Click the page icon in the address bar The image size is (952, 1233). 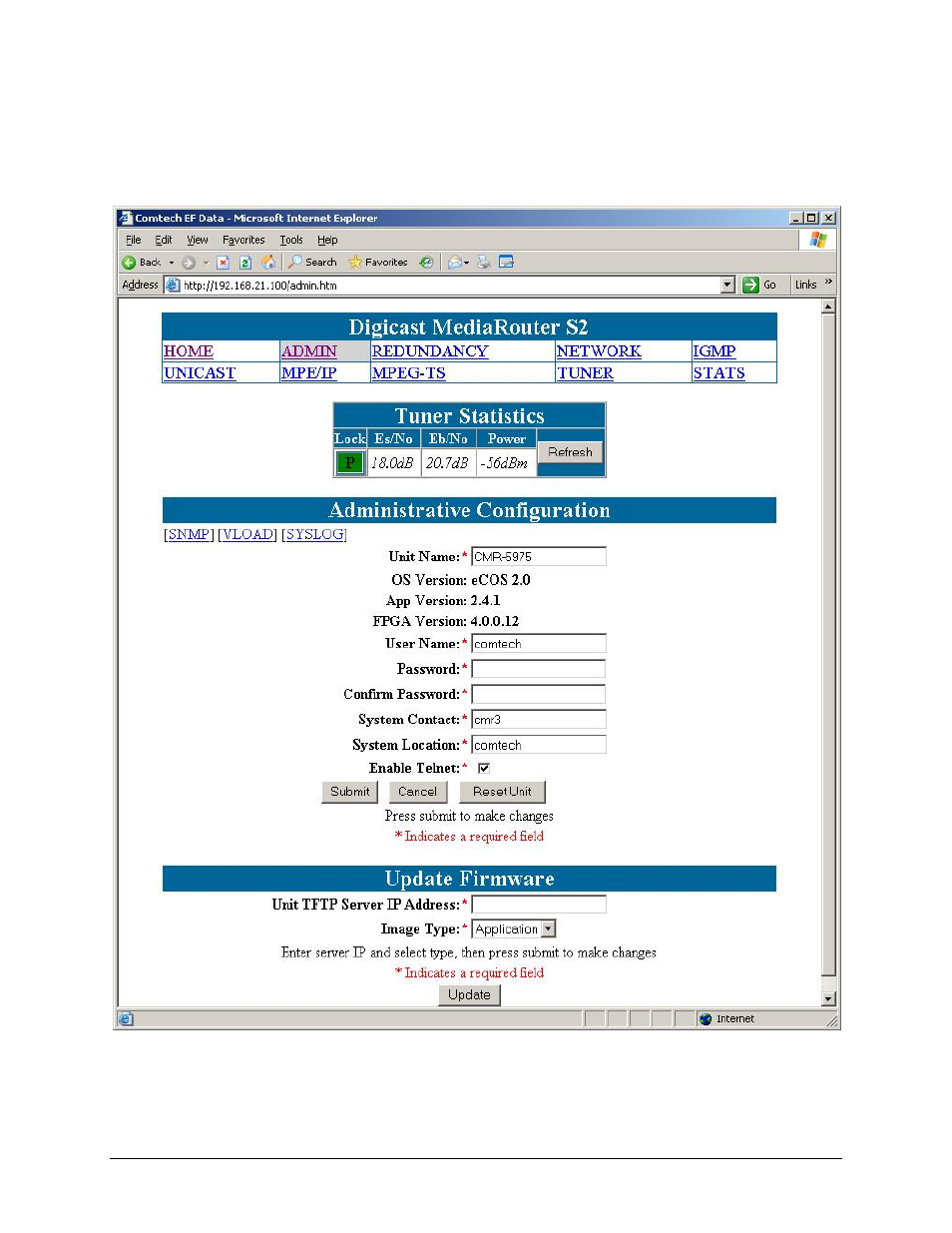pyautogui.click(x=173, y=286)
